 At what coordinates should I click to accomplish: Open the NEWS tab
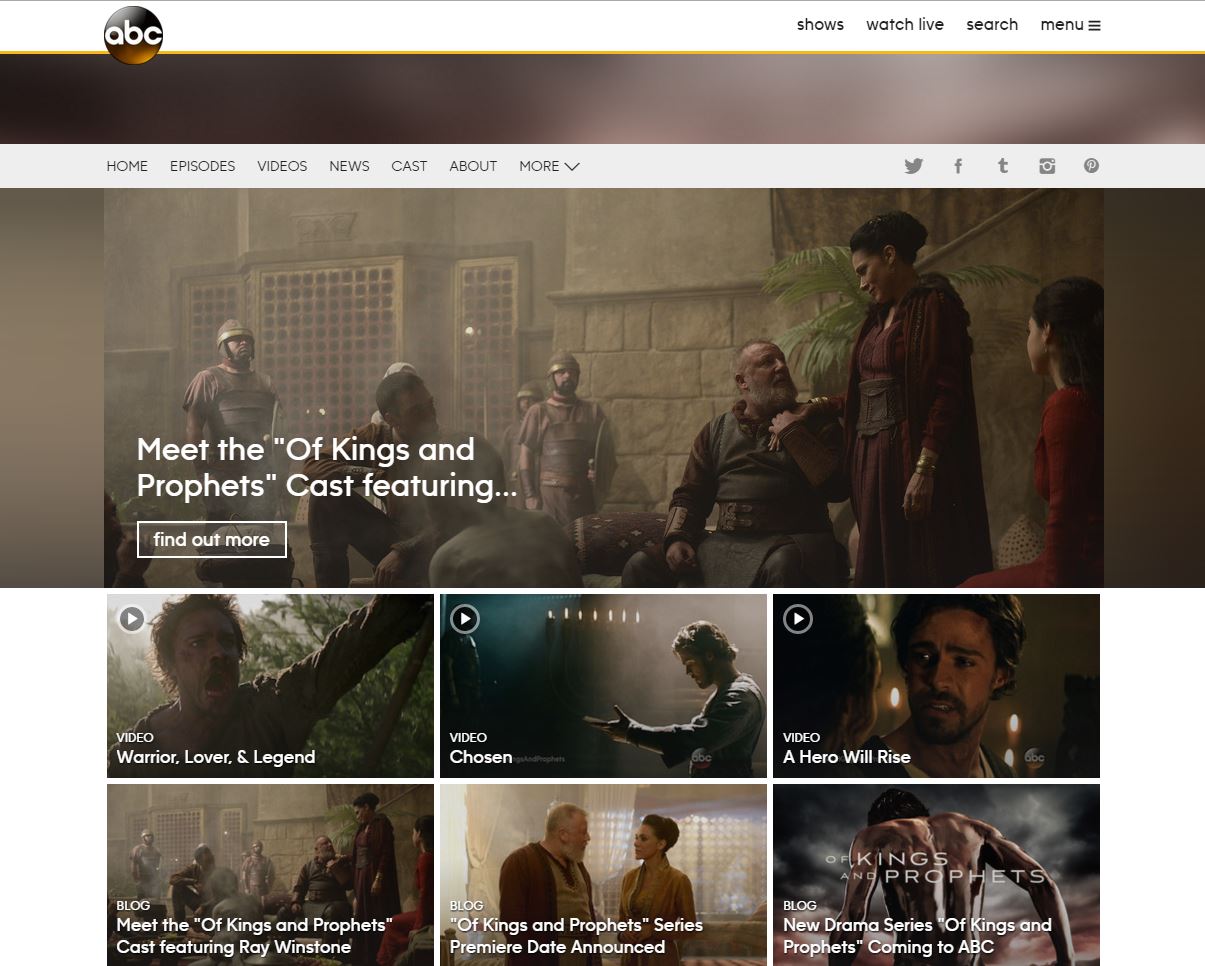(349, 166)
